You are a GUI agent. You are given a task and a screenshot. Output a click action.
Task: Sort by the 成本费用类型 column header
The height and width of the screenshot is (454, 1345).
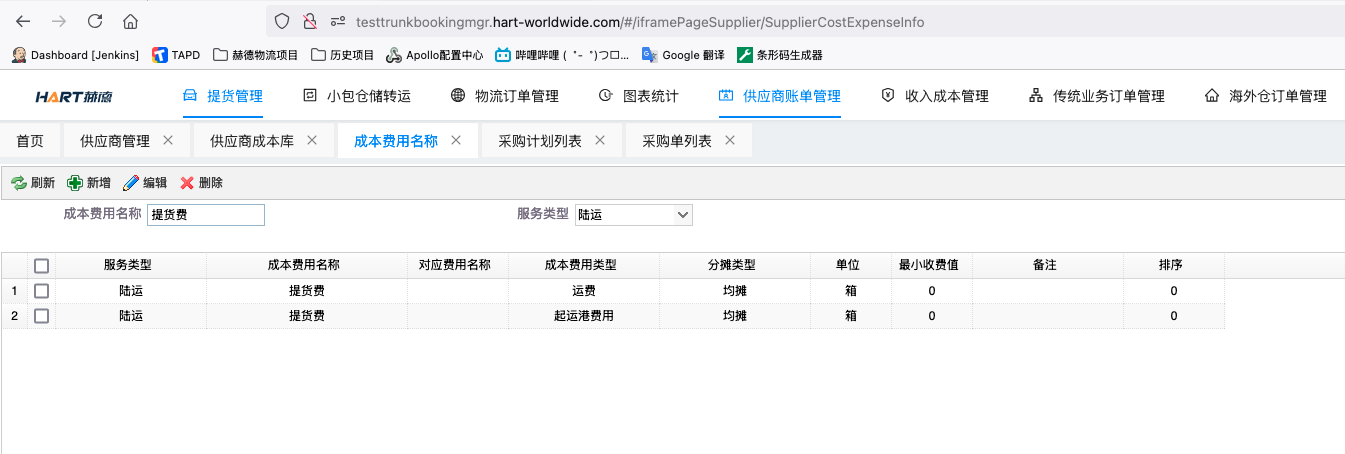[x=583, y=265]
